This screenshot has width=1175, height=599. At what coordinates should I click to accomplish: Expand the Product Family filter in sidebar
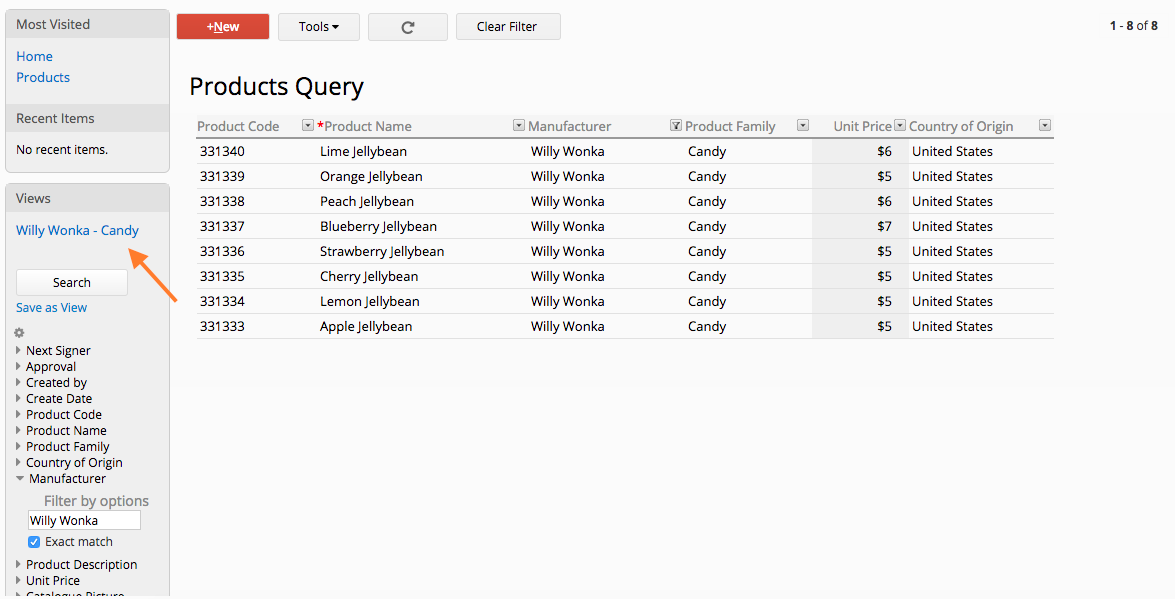pos(19,446)
